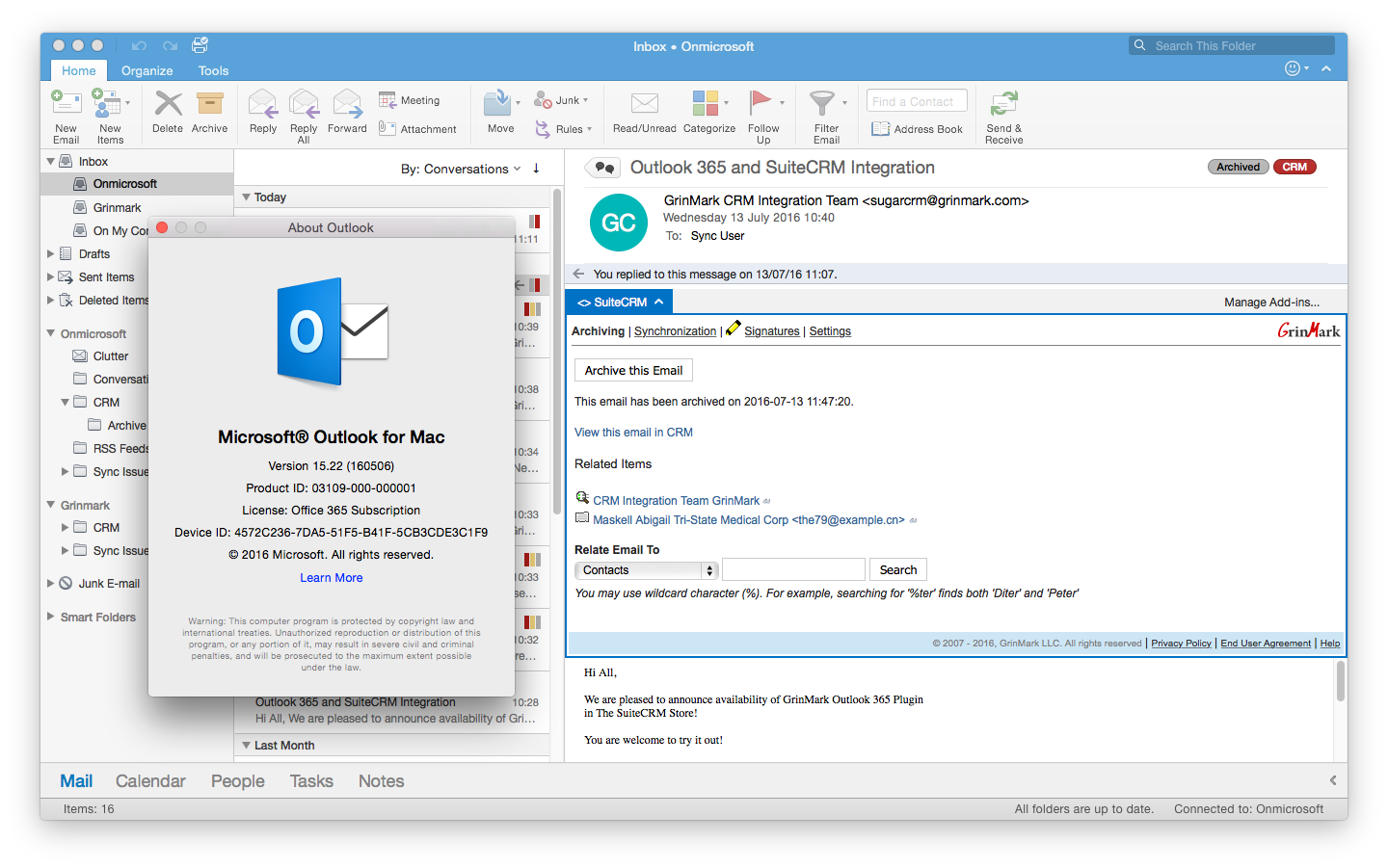Click the Signatures pencil icon

[734, 329]
